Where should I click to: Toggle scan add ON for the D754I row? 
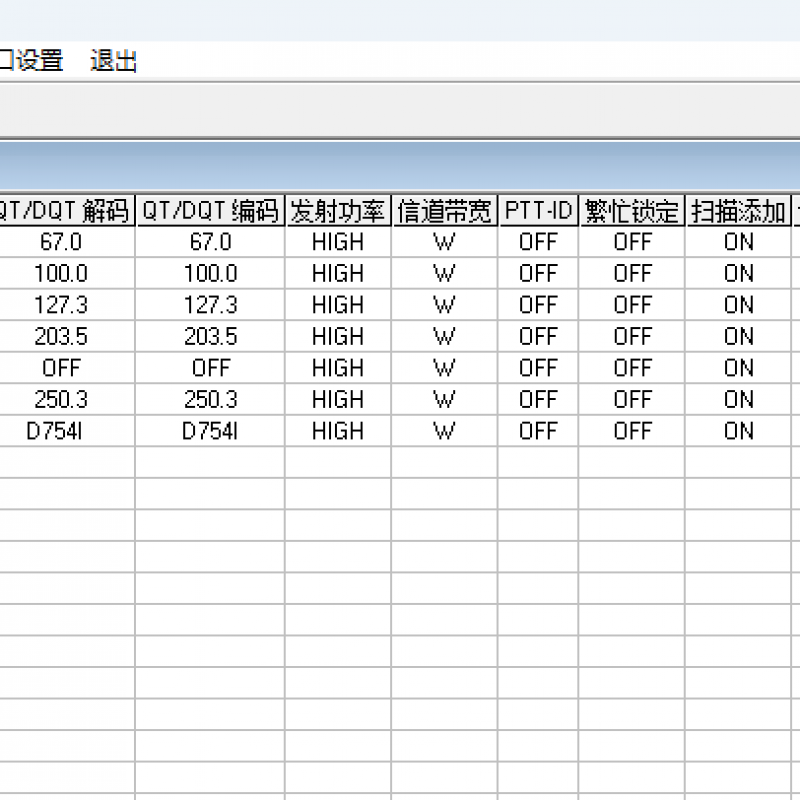[738, 431]
